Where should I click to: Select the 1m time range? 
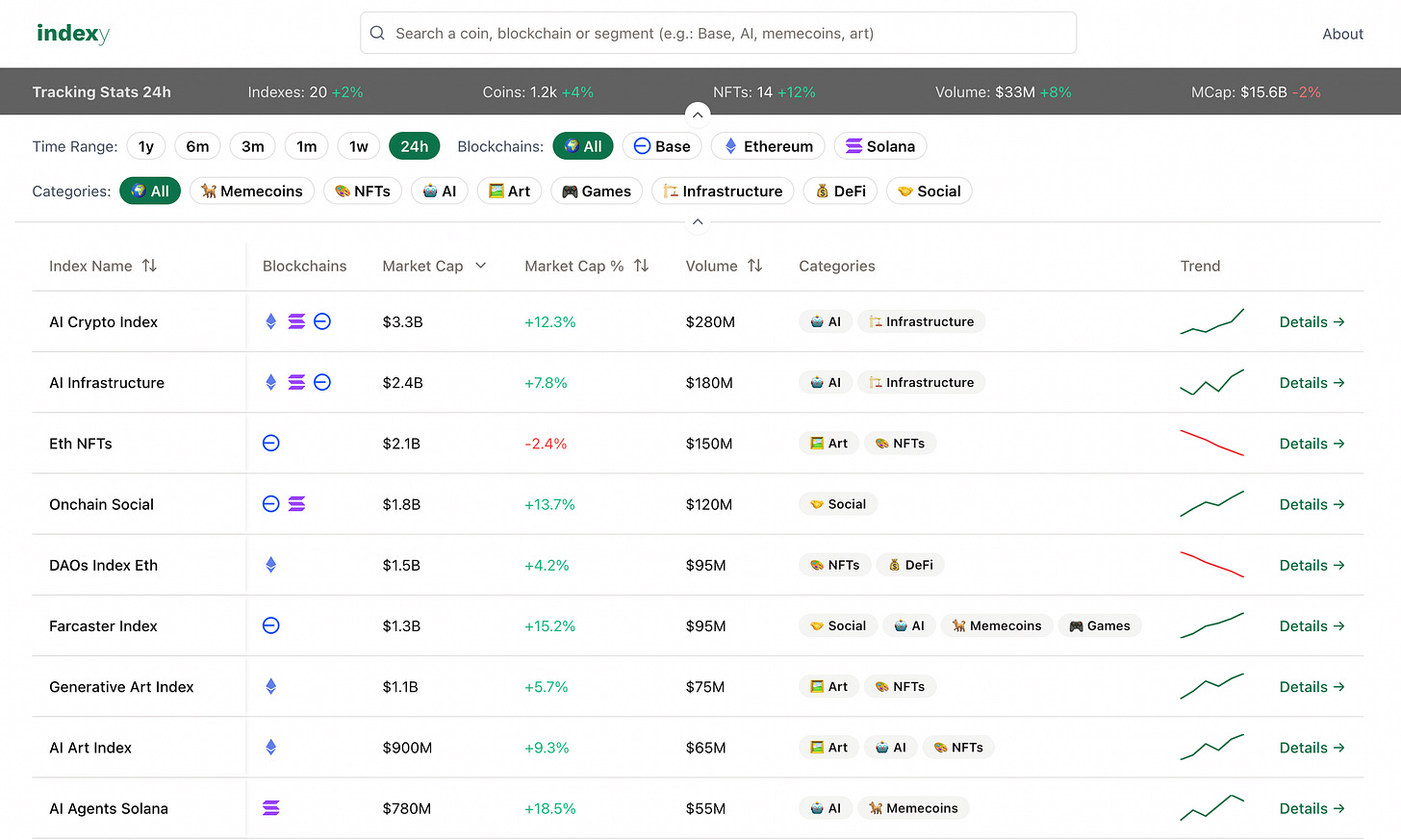(x=307, y=146)
